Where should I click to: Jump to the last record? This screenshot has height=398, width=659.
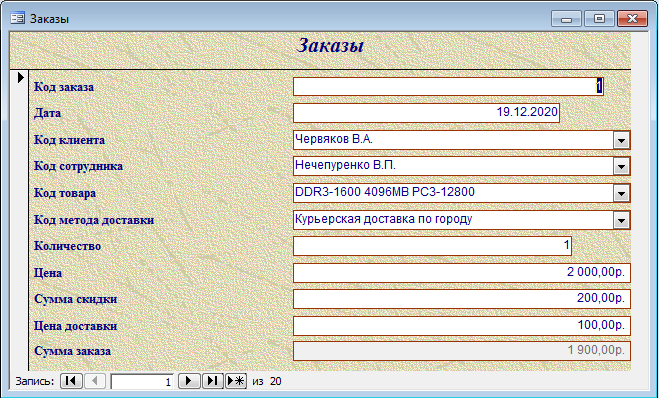point(213,381)
